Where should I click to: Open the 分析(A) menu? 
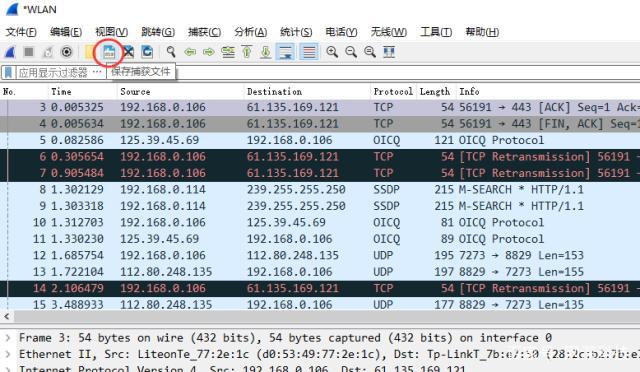(250, 32)
